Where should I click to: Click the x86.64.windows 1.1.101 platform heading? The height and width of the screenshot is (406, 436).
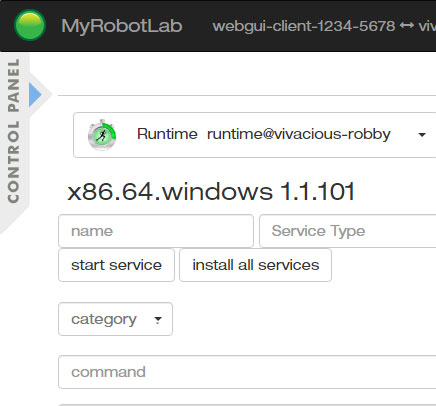click(211, 192)
